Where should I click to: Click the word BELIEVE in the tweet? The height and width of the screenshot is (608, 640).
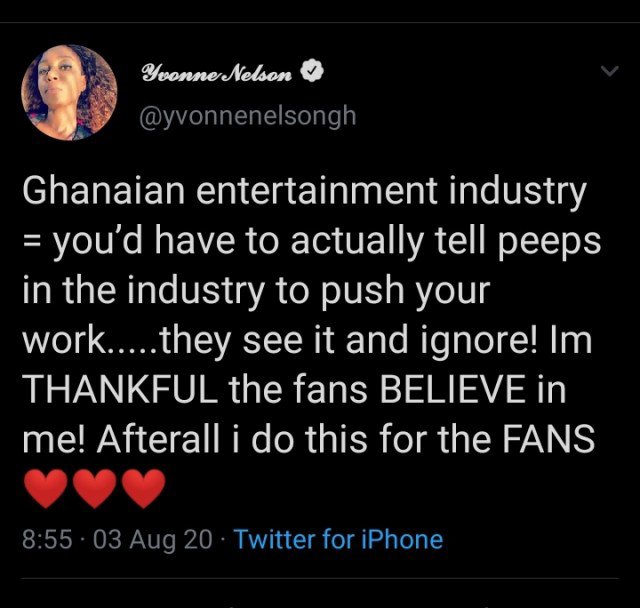pyautogui.click(x=447, y=389)
